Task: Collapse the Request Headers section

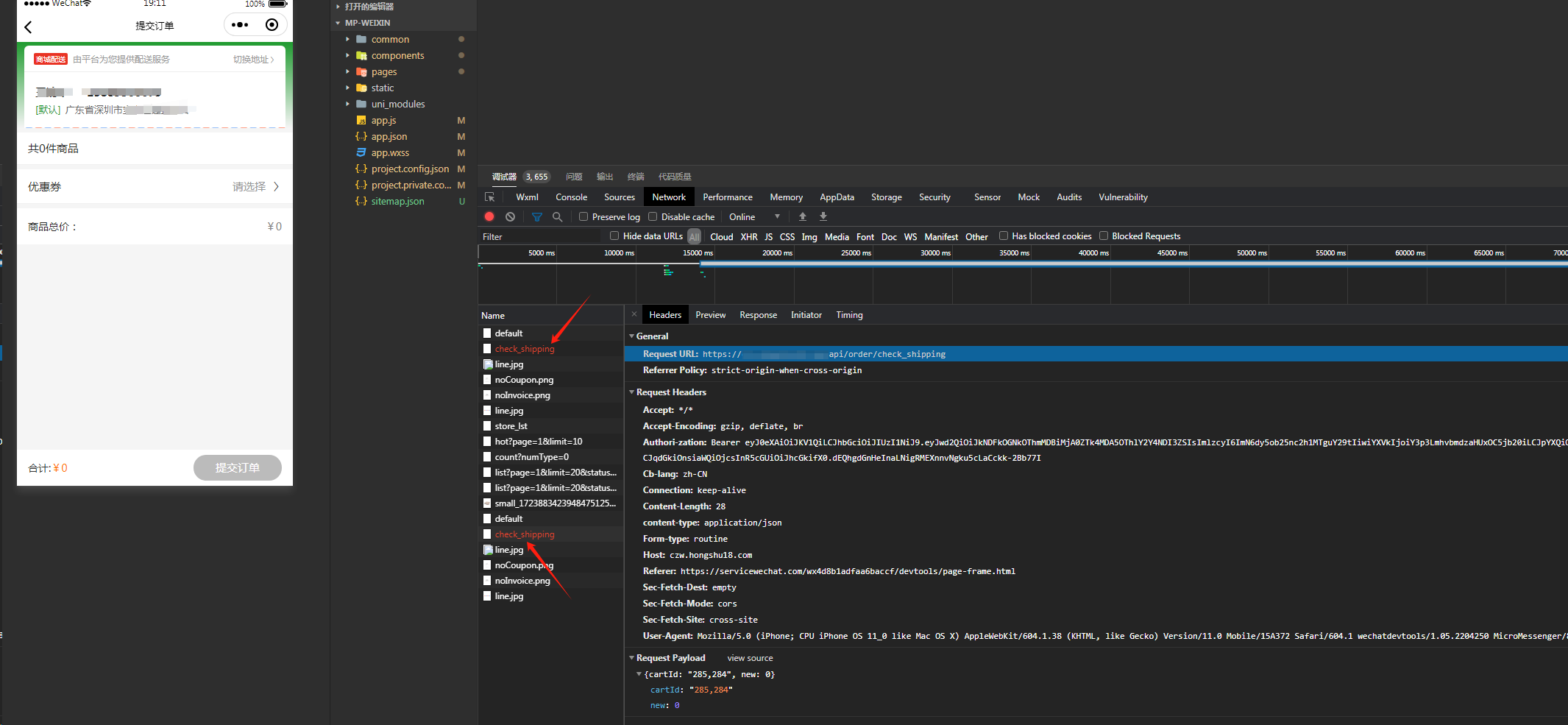Action: pos(631,392)
